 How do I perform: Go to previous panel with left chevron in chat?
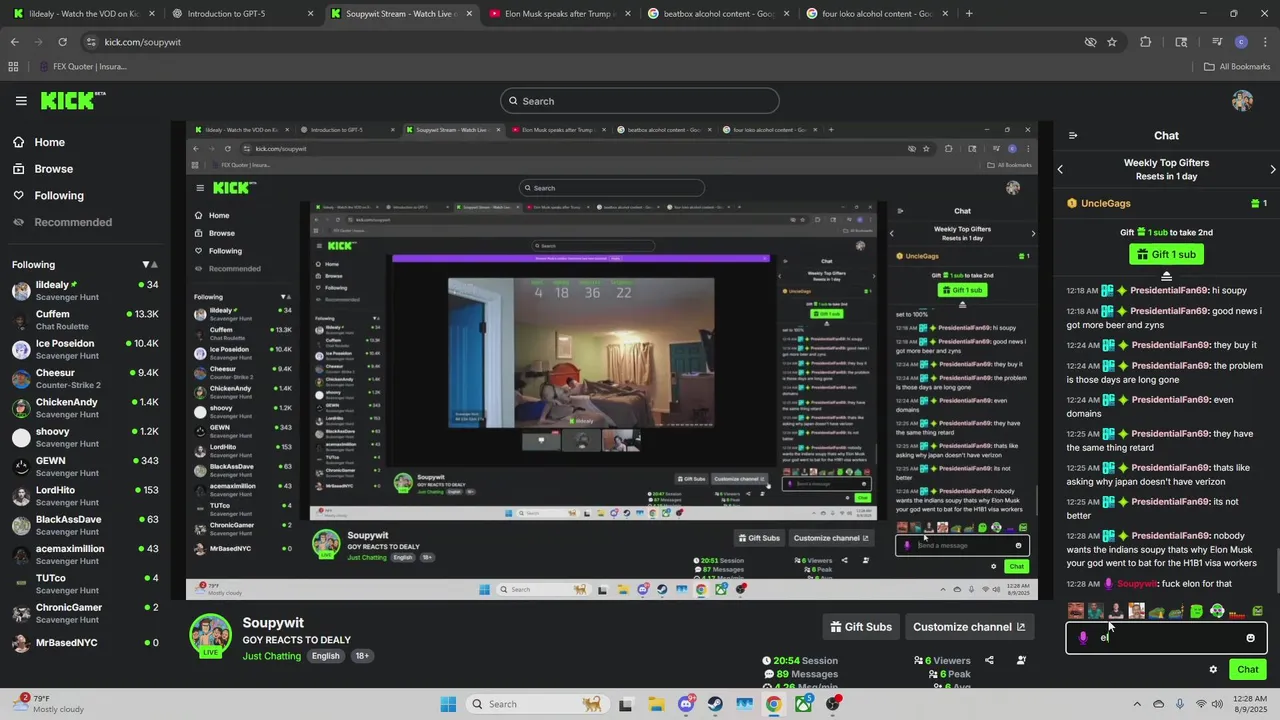click(1060, 169)
